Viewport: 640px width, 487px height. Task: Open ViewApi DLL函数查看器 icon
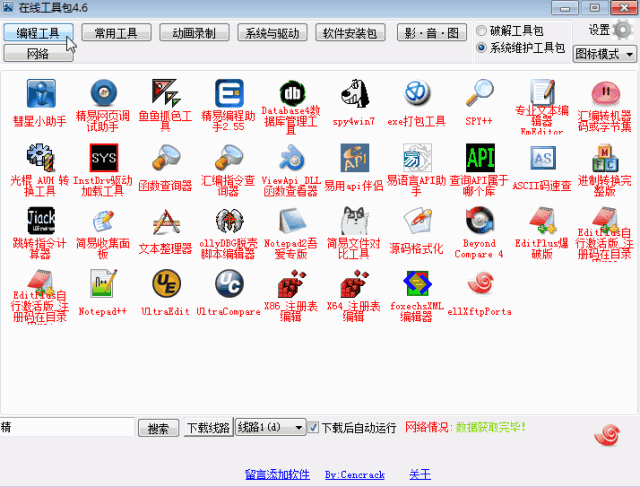[x=292, y=158]
